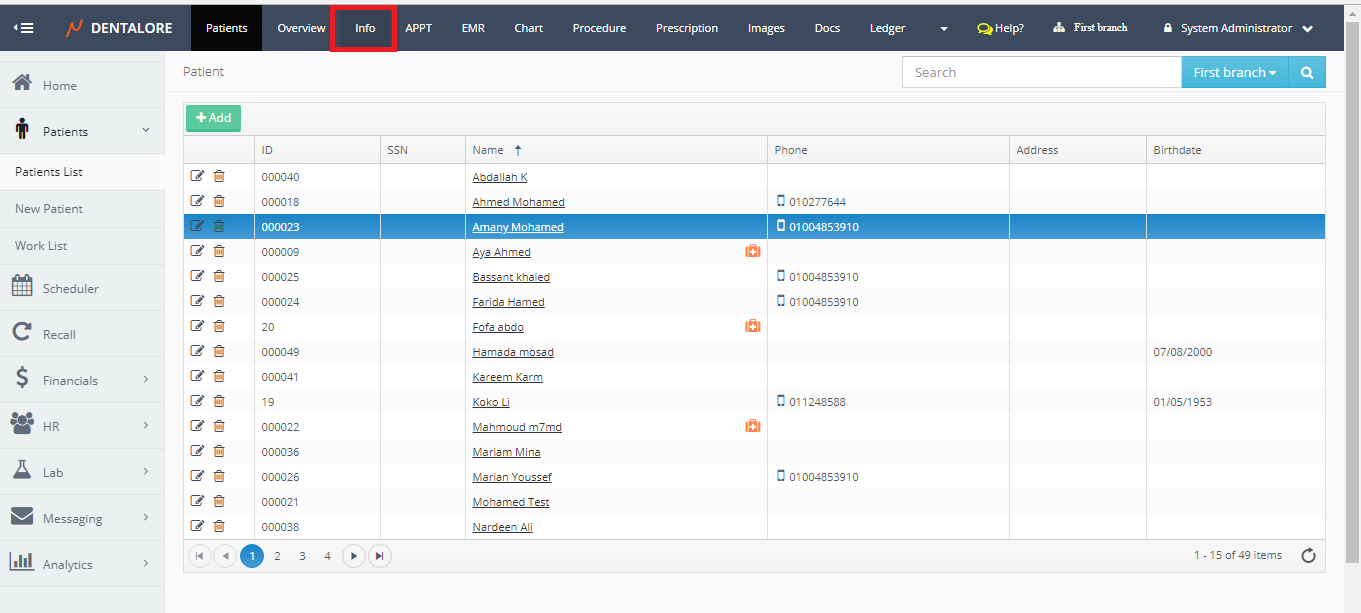This screenshot has height=613, width=1361.
Task: Go to next page using arrow icon
Action: [353, 556]
